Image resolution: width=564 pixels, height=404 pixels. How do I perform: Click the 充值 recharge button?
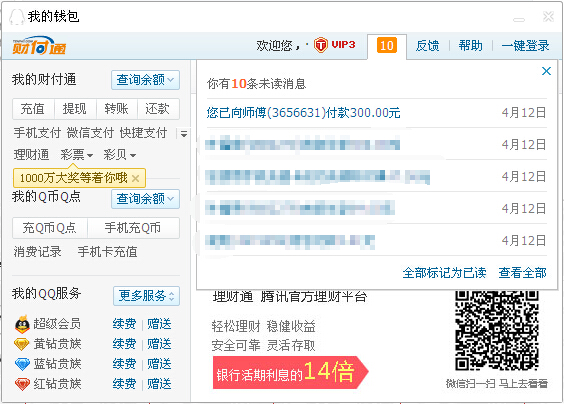point(33,109)
